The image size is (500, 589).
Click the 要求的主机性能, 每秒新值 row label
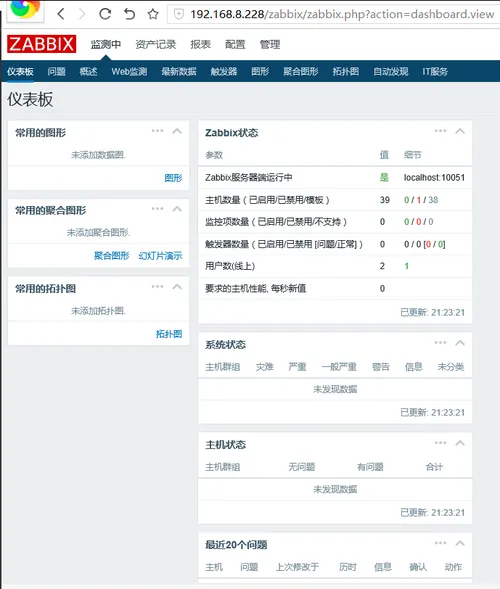point(255,288)
